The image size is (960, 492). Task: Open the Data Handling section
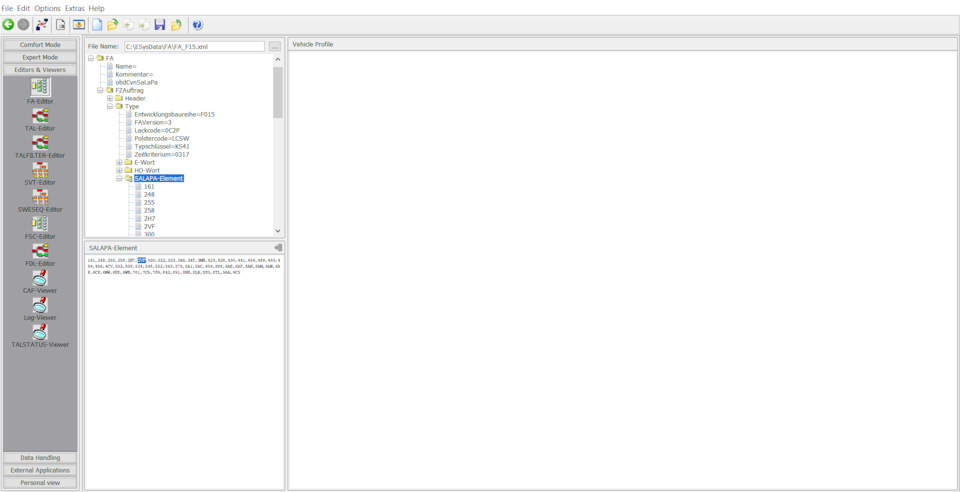40,458
